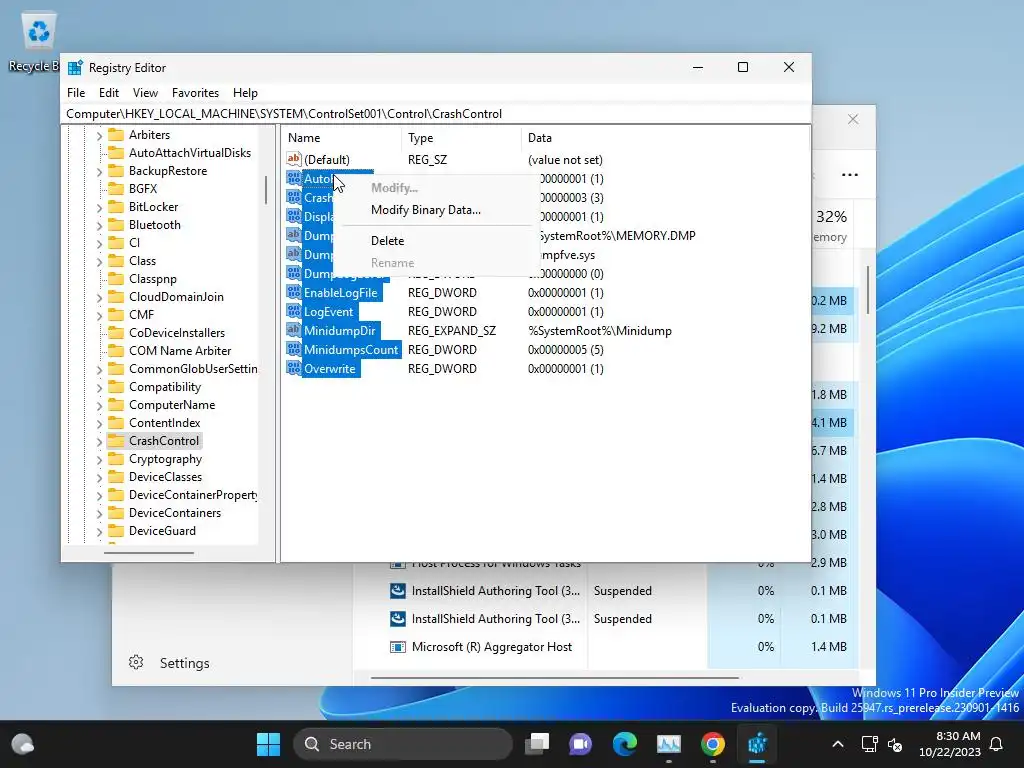Open Task View from taskbar
The width and height of the screenshot is (1024, 768).
point(537,744)
